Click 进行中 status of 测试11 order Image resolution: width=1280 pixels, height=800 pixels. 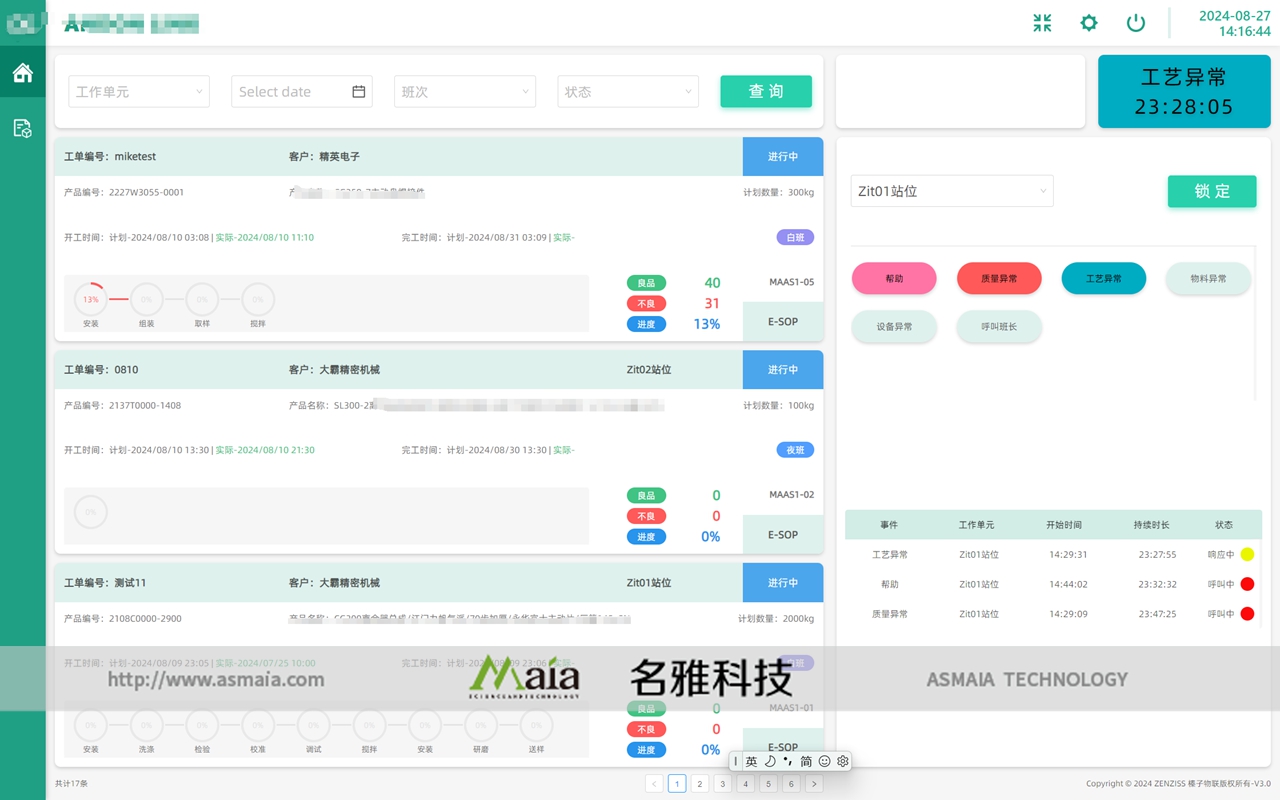783,583
